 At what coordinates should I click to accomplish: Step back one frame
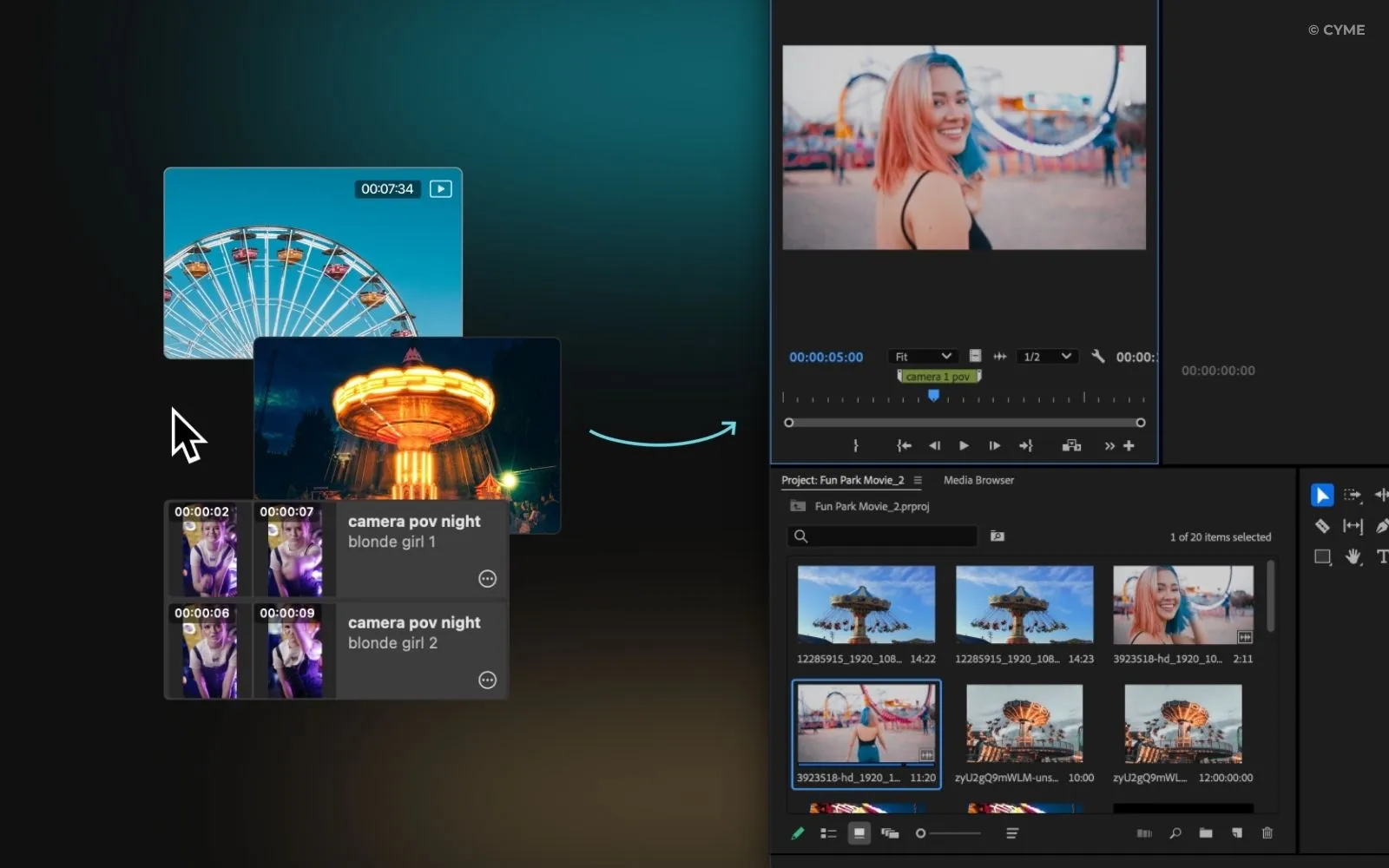(x=934, y=445)
